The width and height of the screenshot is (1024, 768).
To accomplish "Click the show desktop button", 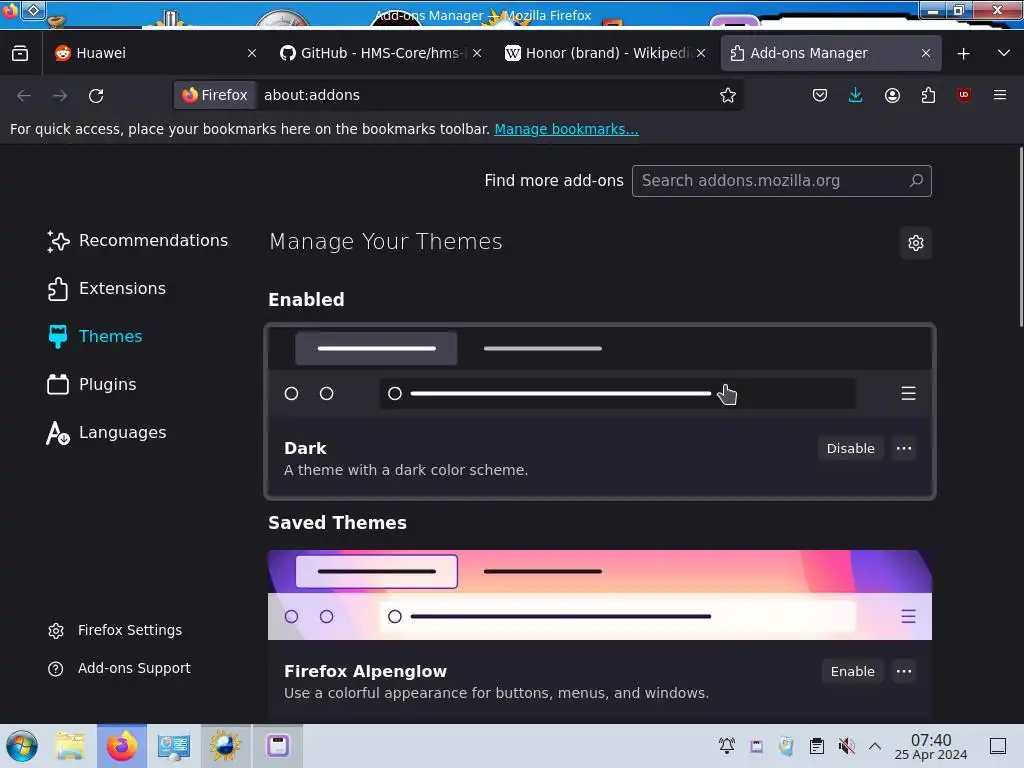I will (x=997, y=746).
